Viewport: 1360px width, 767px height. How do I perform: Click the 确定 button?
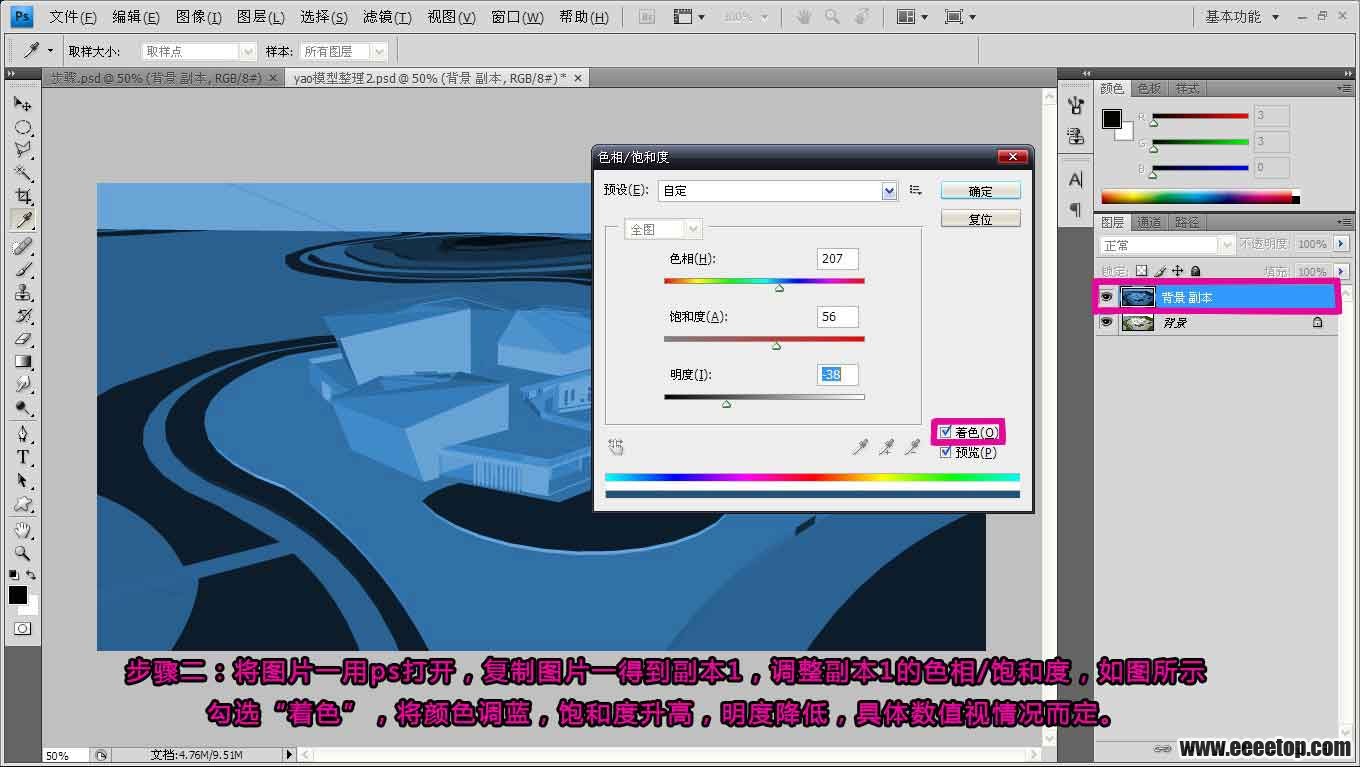coord(981,191)
